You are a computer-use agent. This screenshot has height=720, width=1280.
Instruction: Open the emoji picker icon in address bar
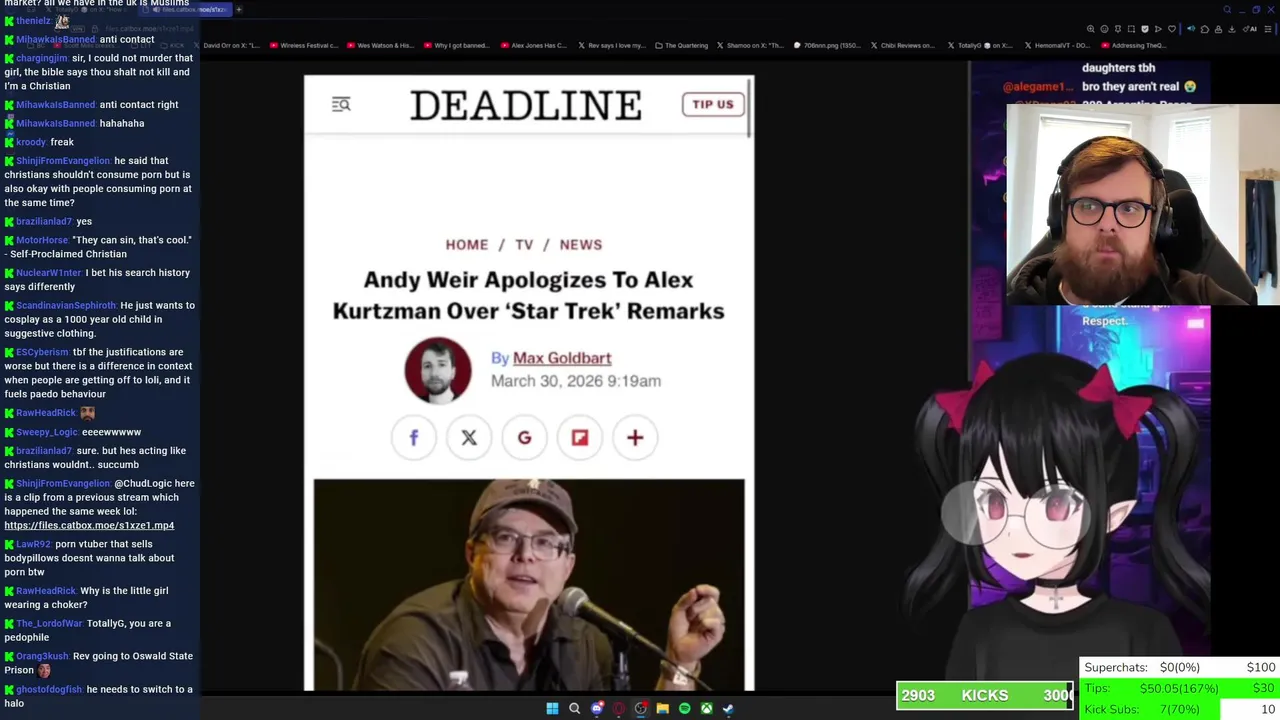point(1104,29)
